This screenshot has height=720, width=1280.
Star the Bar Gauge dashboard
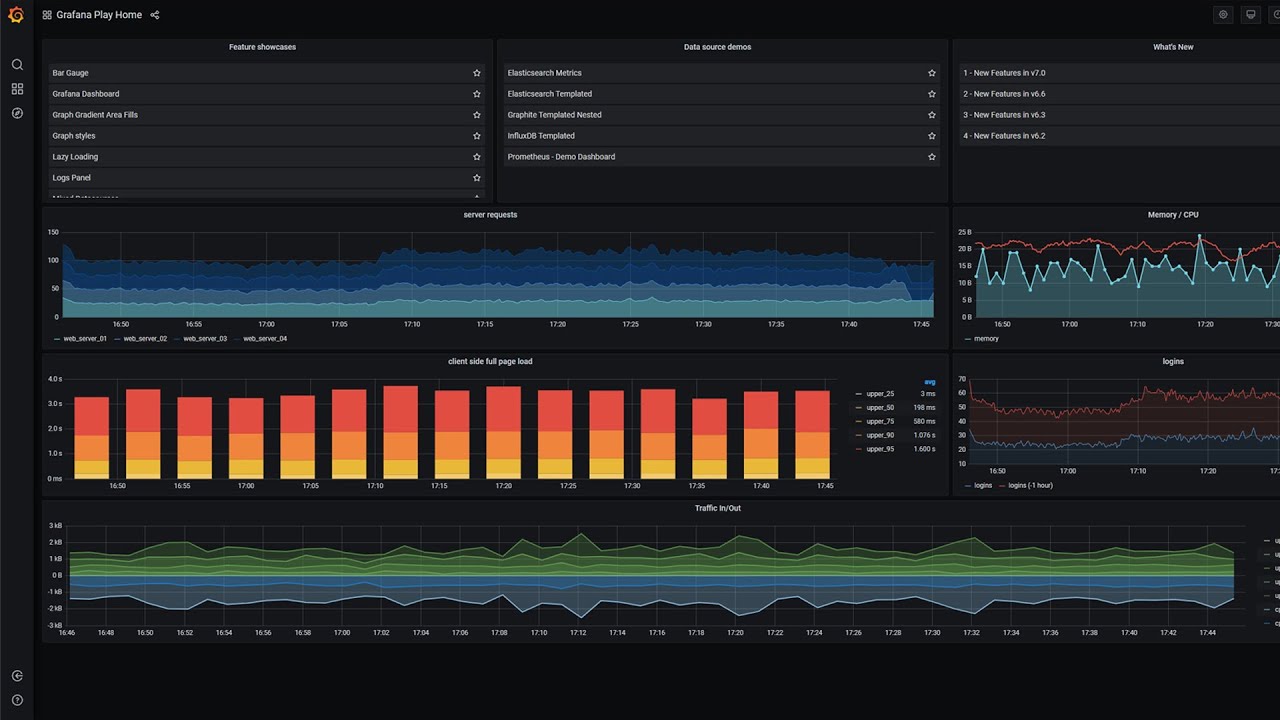477,72
